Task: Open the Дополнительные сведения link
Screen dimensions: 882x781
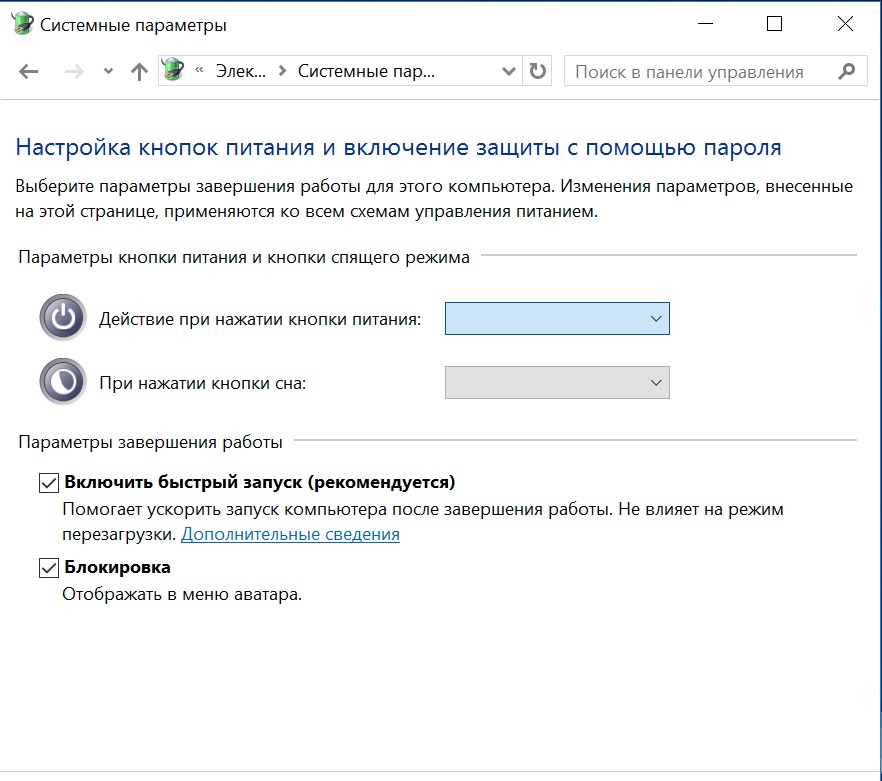Action: click(x=290, y=535)
